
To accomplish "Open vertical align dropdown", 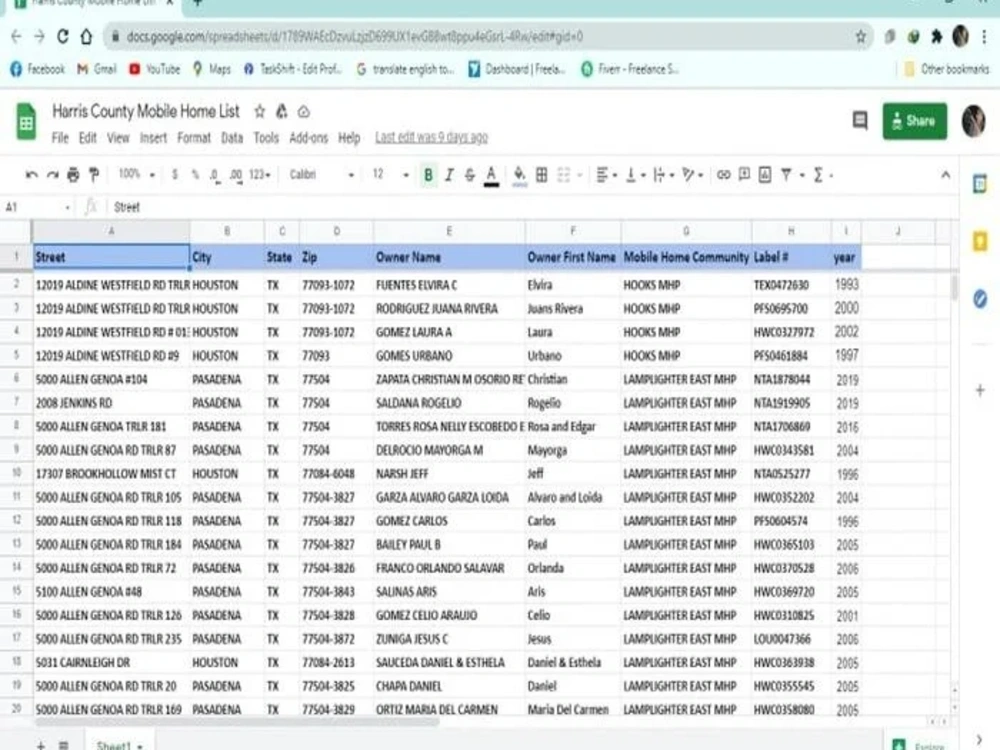I will pos(635,175).
